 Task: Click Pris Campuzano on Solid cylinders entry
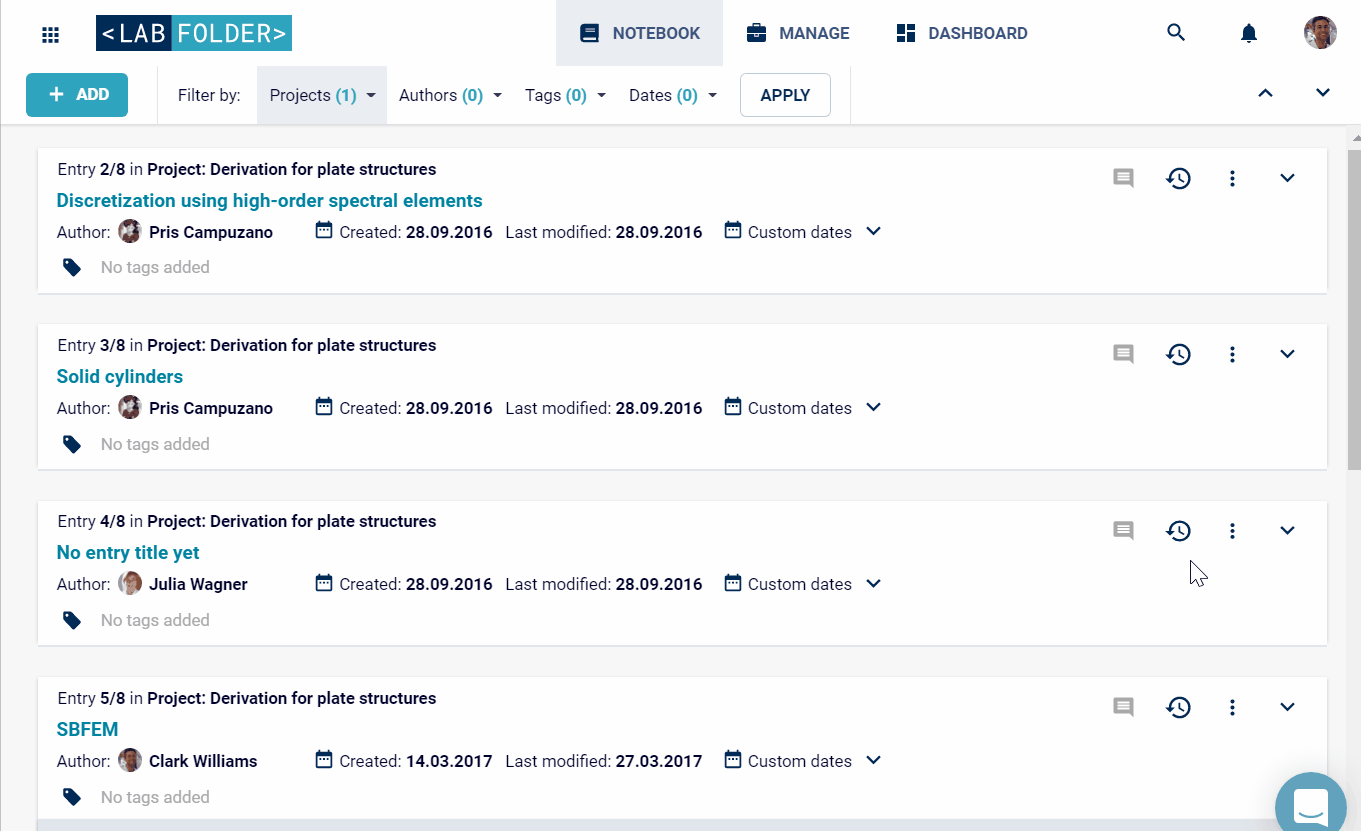(211, 408)
